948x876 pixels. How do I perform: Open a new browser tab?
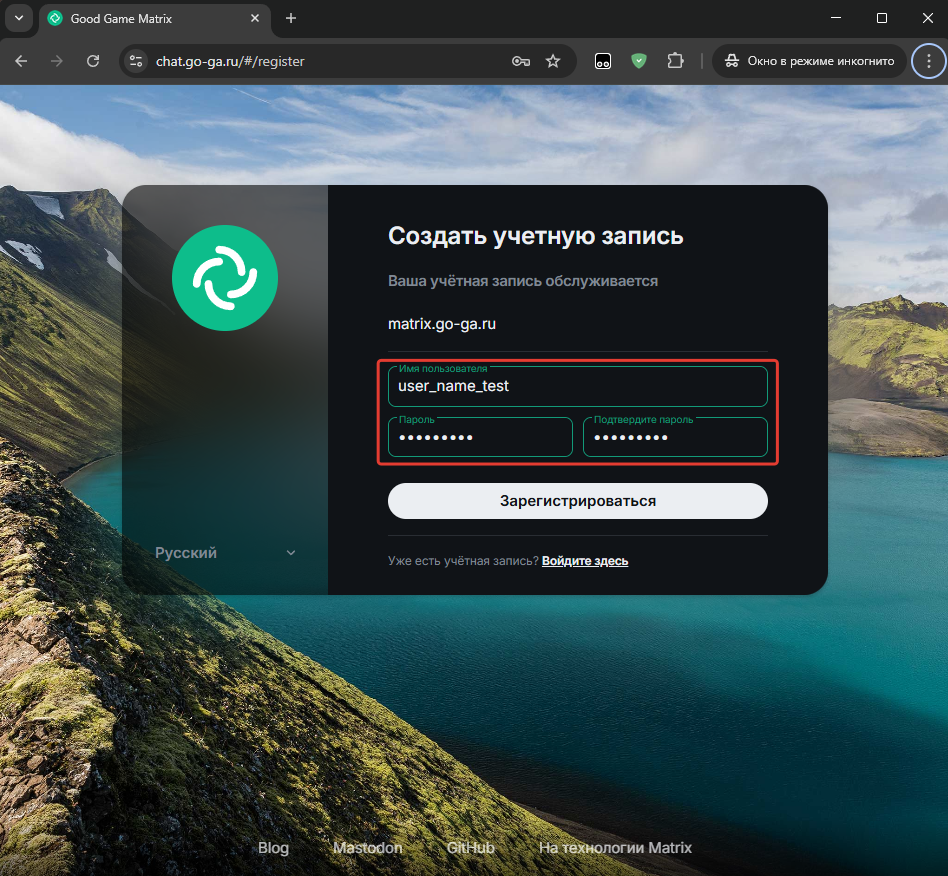(x=291, y=18)
